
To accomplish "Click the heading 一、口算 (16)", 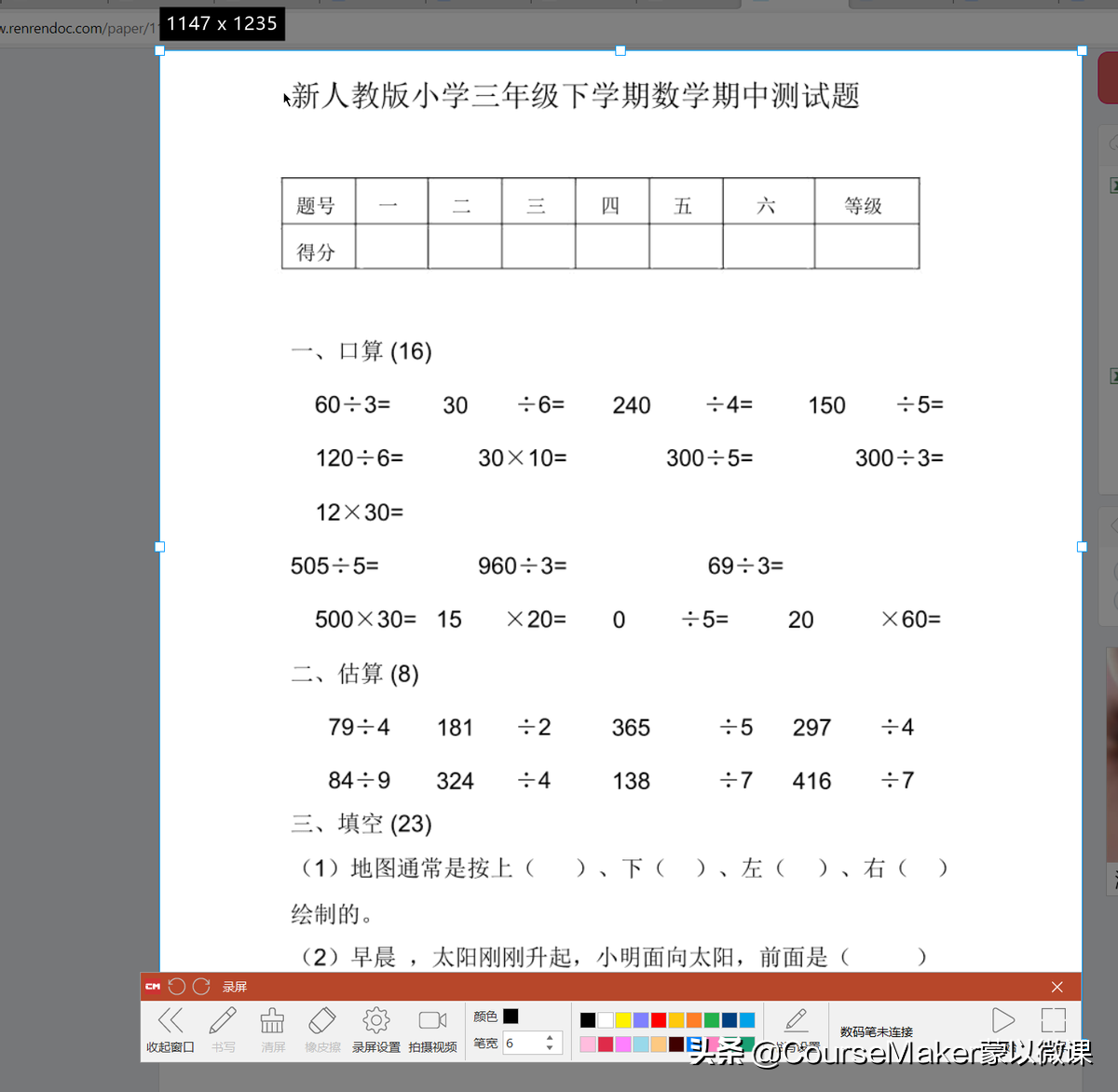I will pos(361,351).
